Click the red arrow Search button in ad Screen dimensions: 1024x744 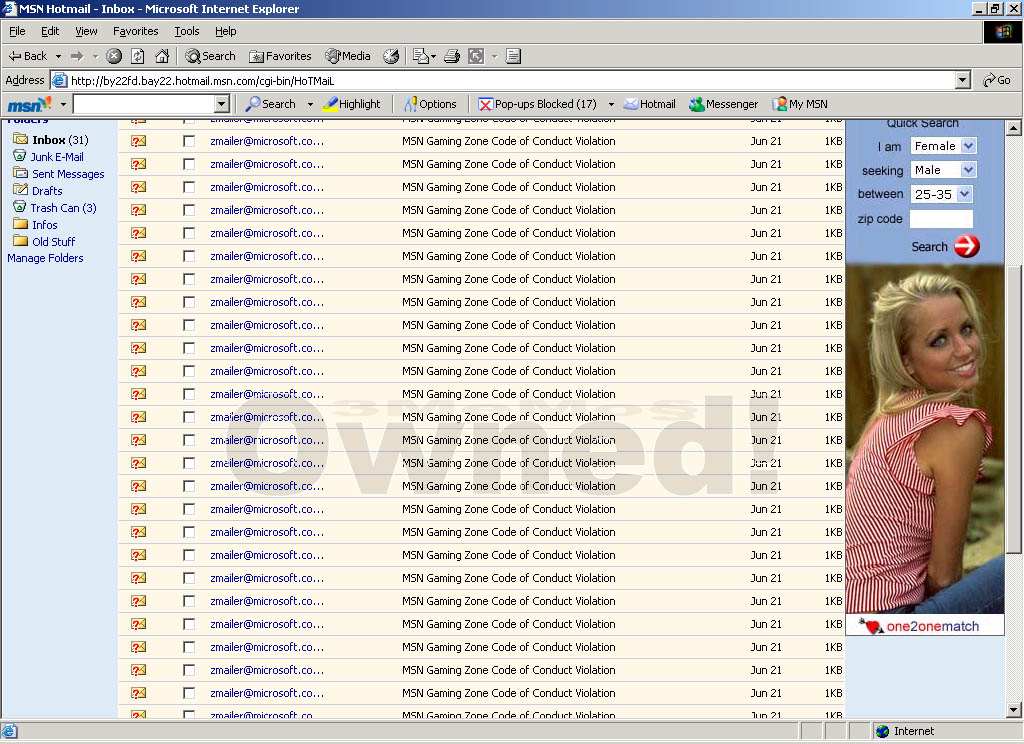[967, 246]
